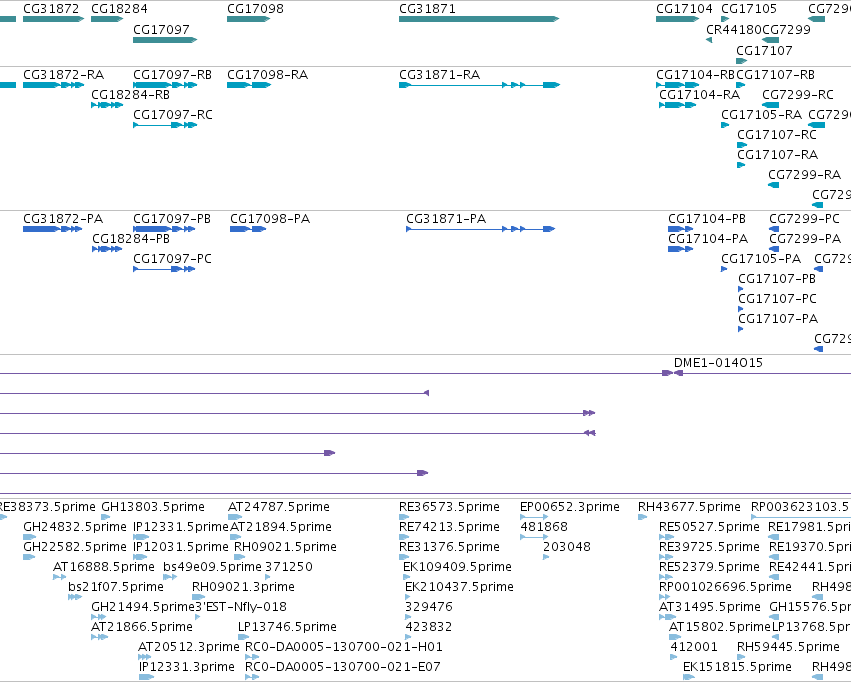Select transcript CG31871-RA
Viewport: 851px width, 682px height.
click(x=479, y=85)
